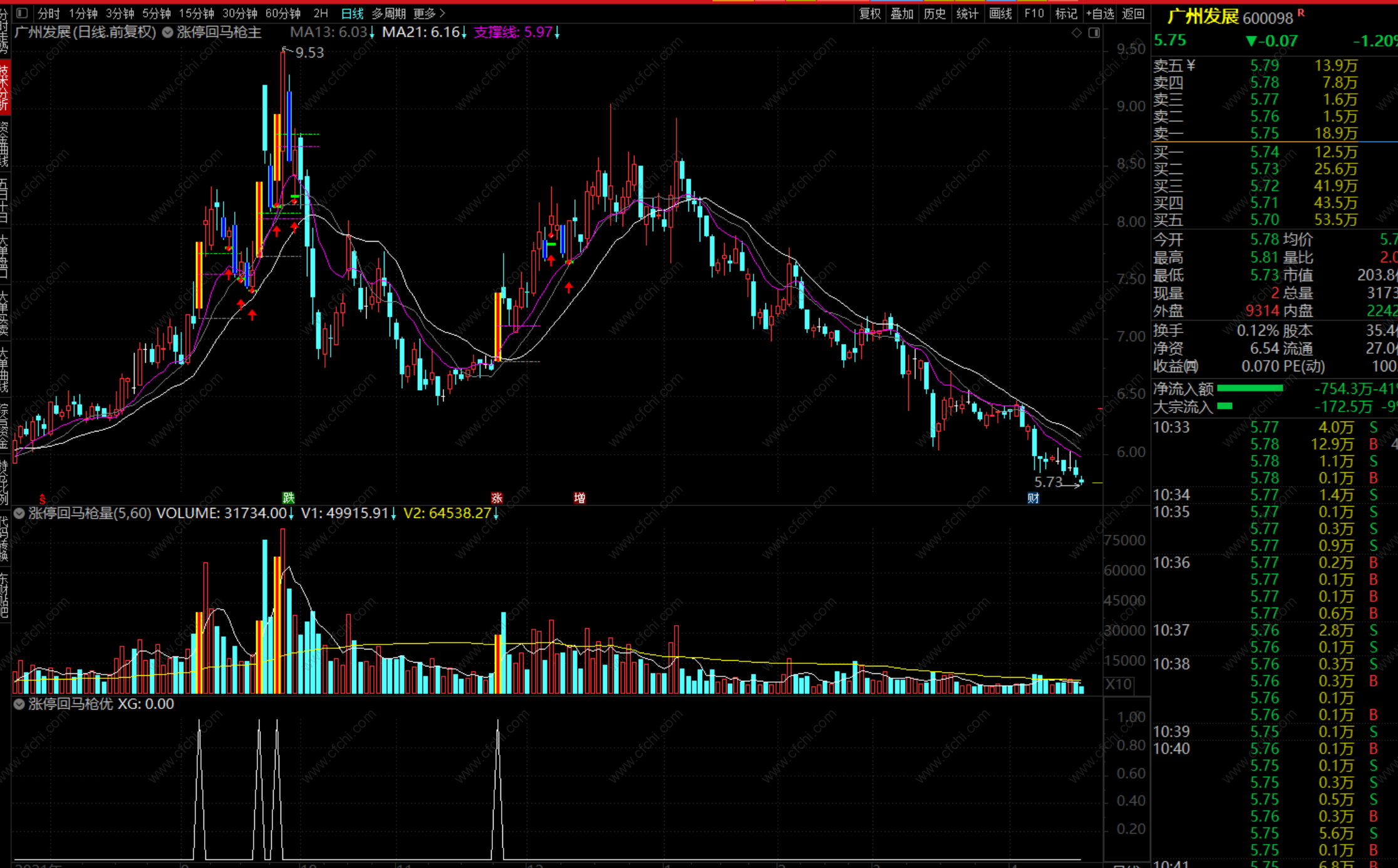
Task: Add stock via +自选 button
Action: 1100,13
